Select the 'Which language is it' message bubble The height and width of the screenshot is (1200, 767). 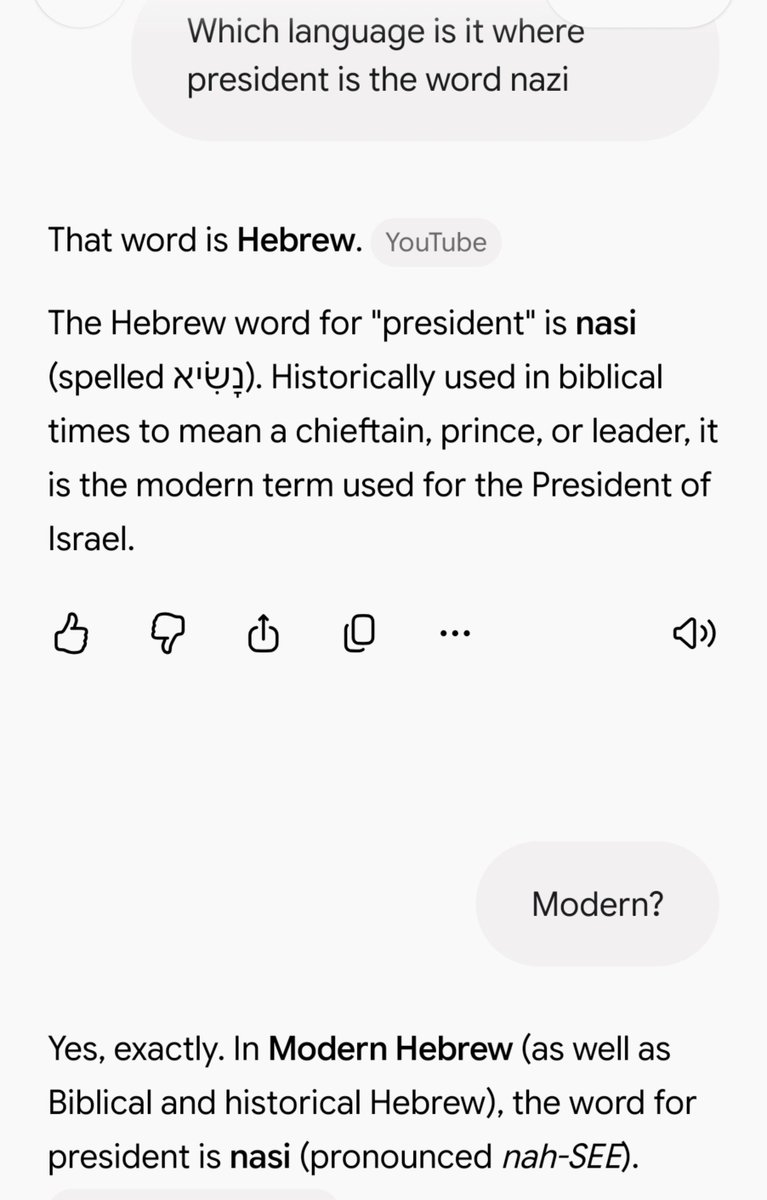pyautogui.click(x=425, y=58)
